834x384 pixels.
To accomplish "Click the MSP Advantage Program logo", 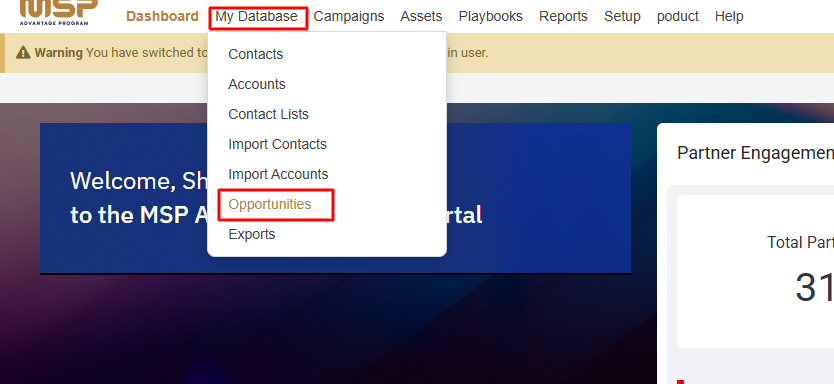I will coord(59,12).
